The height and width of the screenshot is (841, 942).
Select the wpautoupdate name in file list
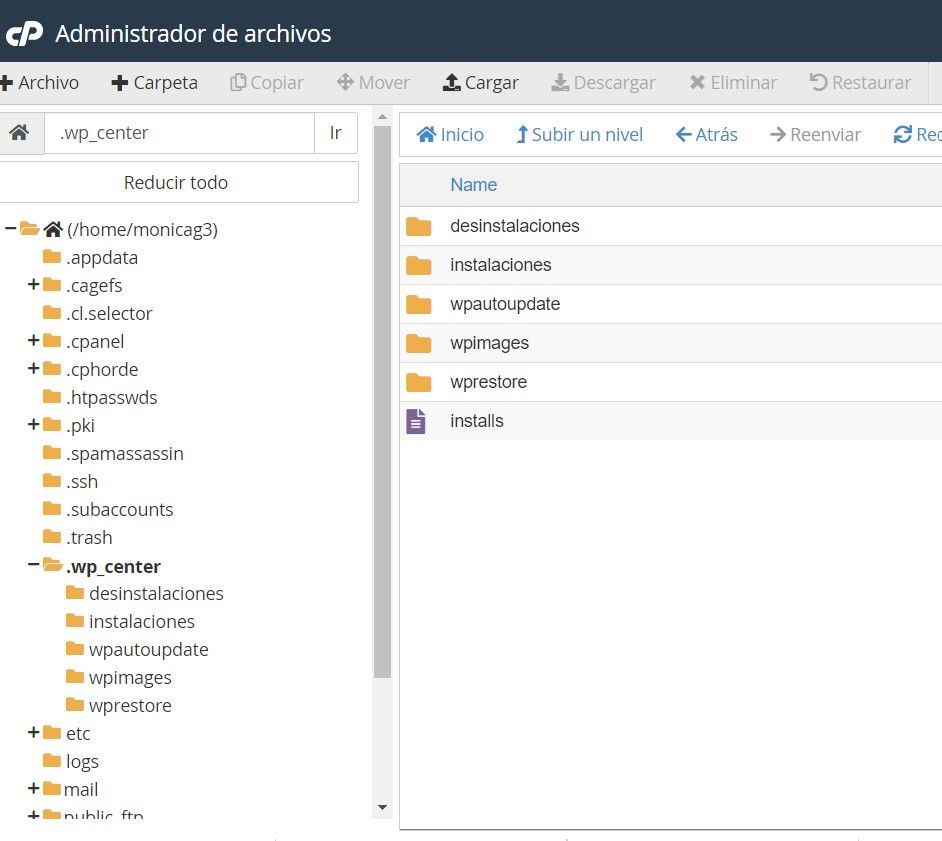click(x=505, y=304)
